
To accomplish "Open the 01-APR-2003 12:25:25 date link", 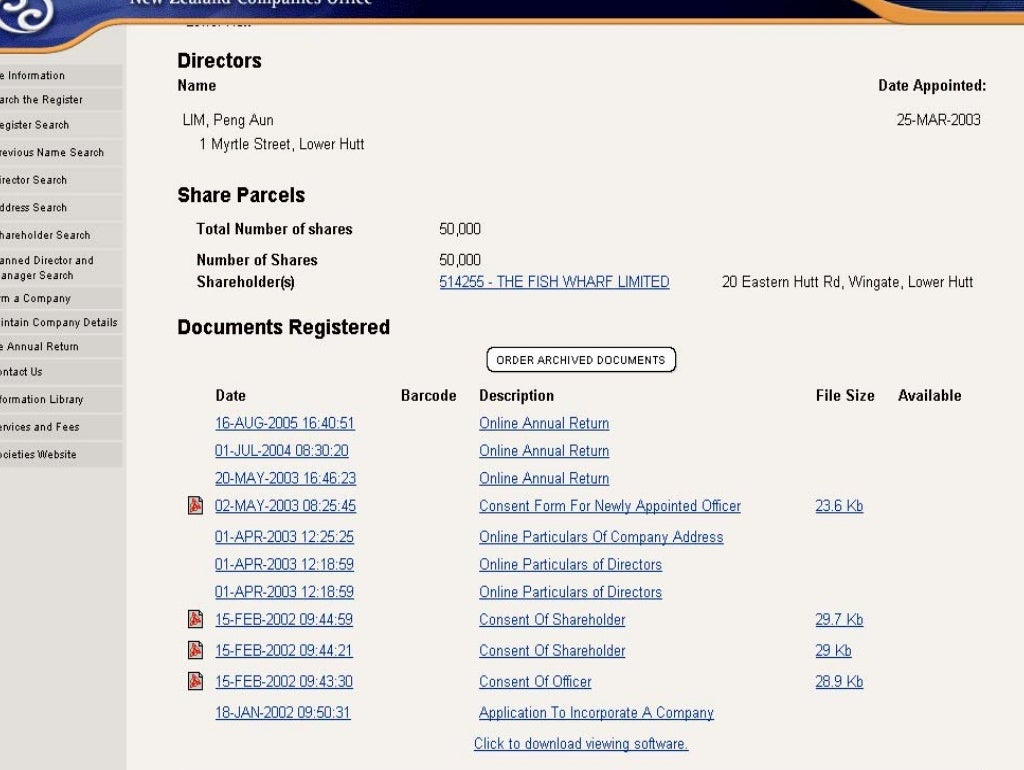I will pyautogui.click(x=284, y=537).
